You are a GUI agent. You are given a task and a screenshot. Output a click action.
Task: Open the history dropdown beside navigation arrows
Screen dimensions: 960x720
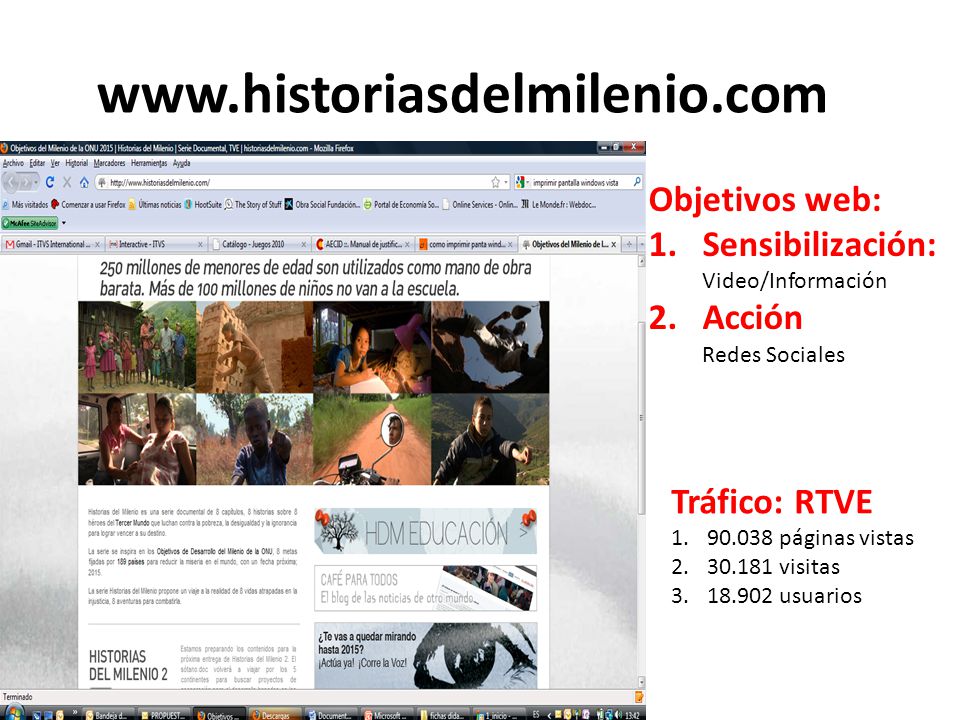(x=36, y=182)
